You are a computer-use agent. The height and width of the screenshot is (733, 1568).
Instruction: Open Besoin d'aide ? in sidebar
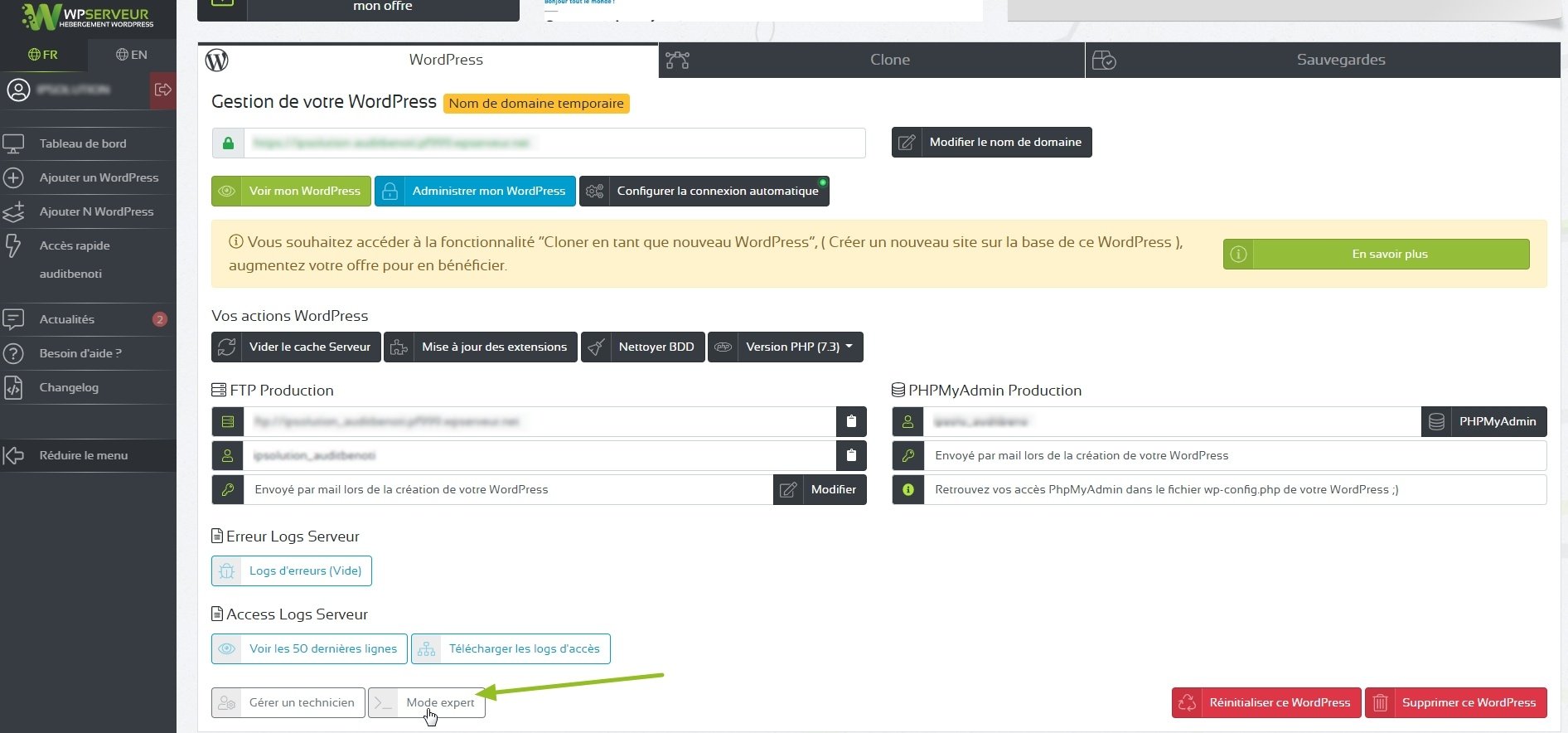tap(88, 353)
